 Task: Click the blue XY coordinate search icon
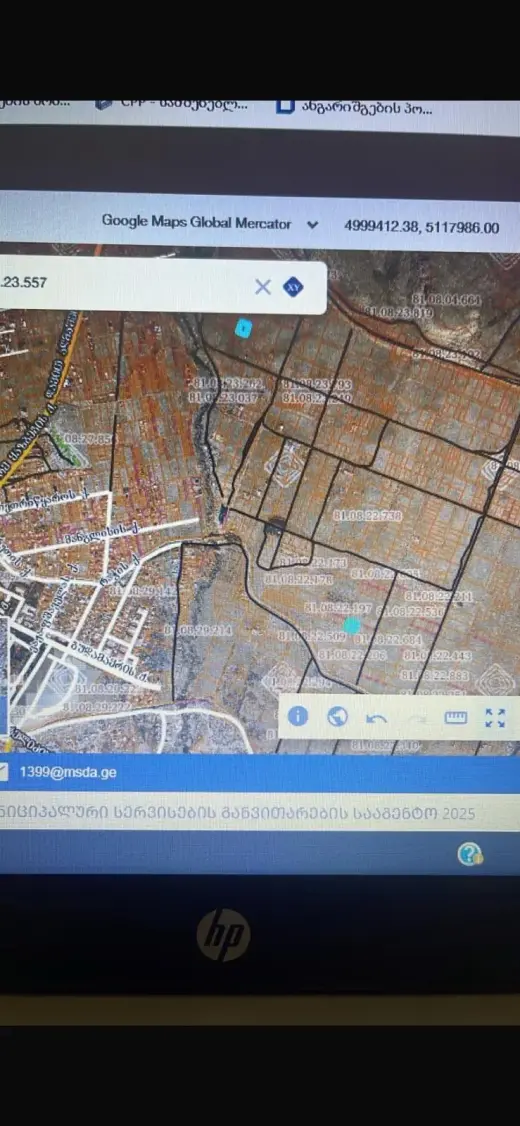(293, 287)
